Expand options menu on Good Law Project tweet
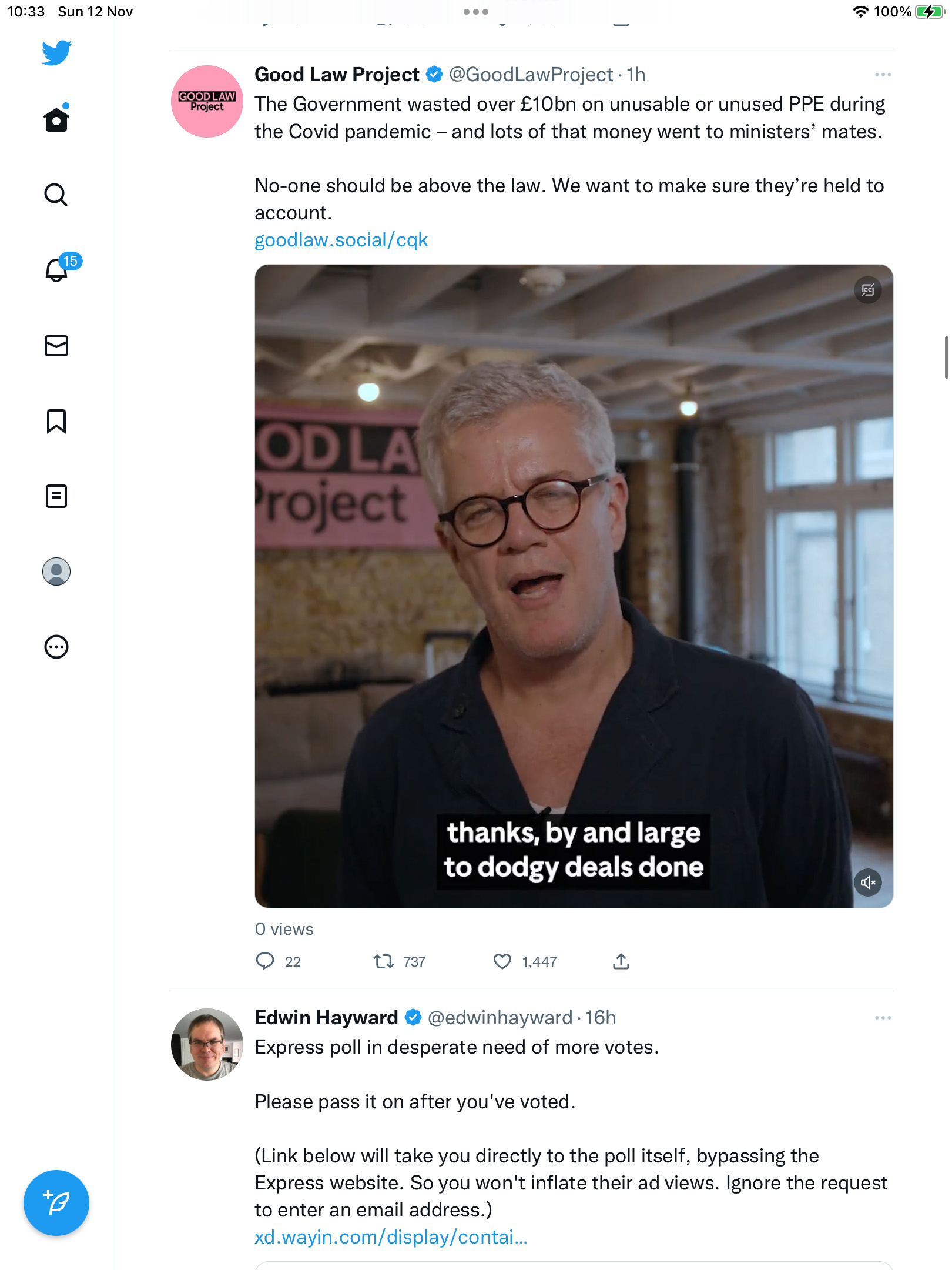The image size is (952, 1270). coord(883,75)
